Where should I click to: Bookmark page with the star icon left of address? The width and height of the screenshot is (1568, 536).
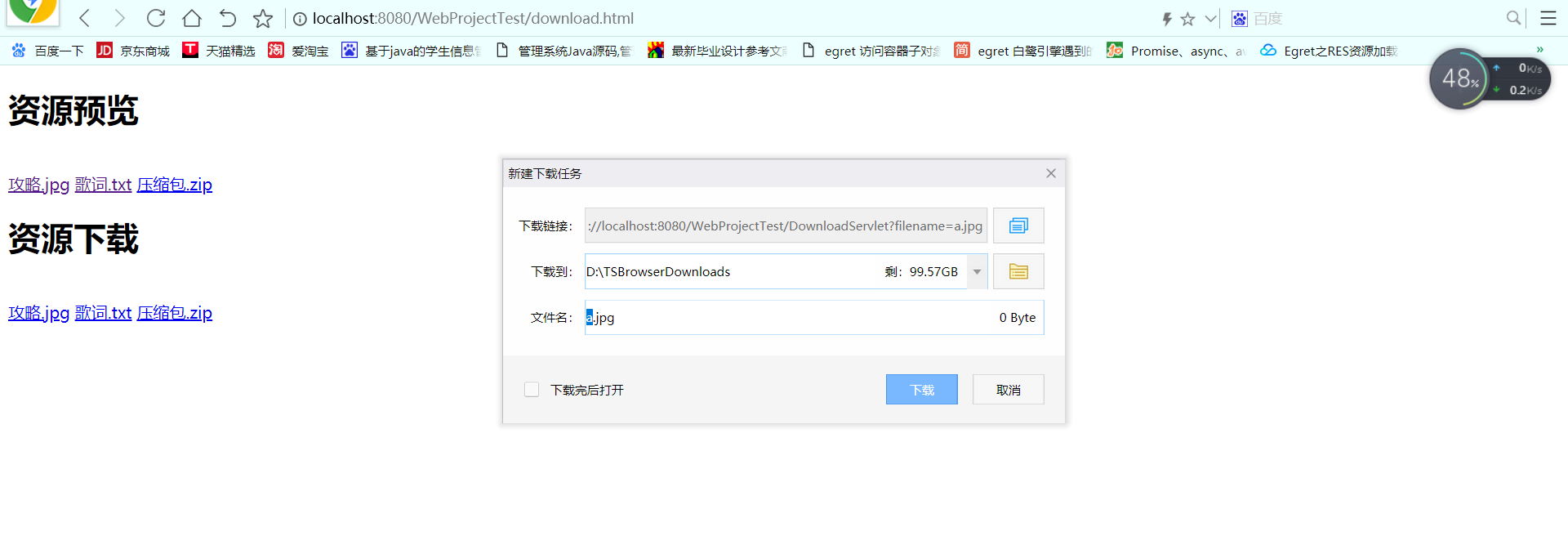click(x=263, y=18)
